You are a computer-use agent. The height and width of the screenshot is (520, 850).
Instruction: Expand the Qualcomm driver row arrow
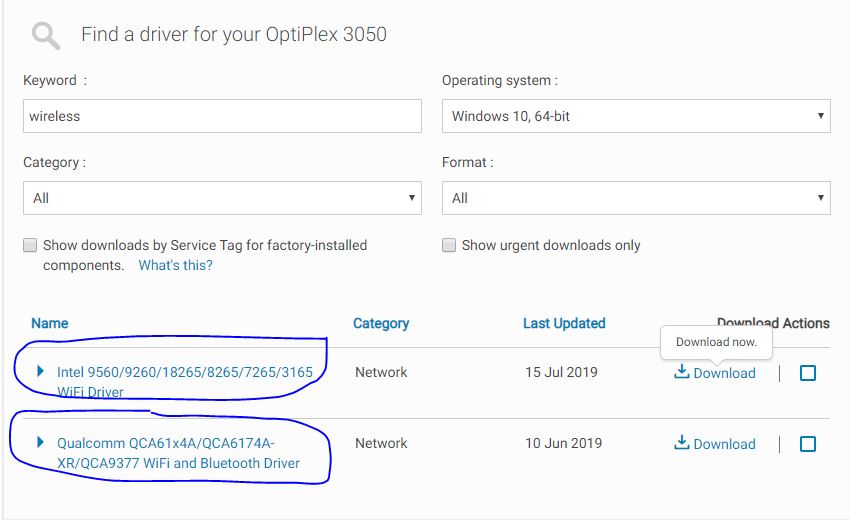(x=40, y=442)
